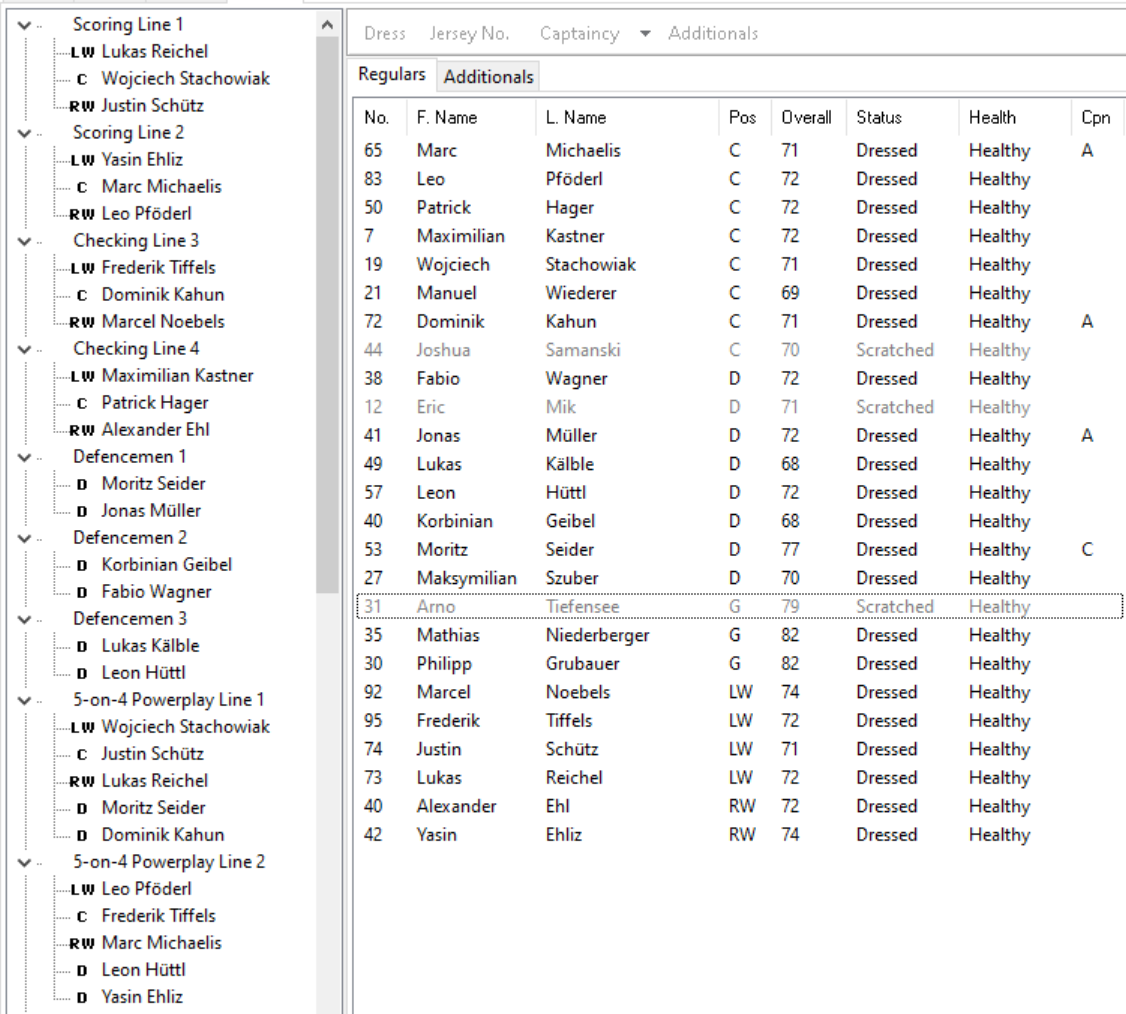Select Yasin Ehliz in Scoring Line 2
The width and height of the screenshot is (1126, 1014).
coord(142,159)
